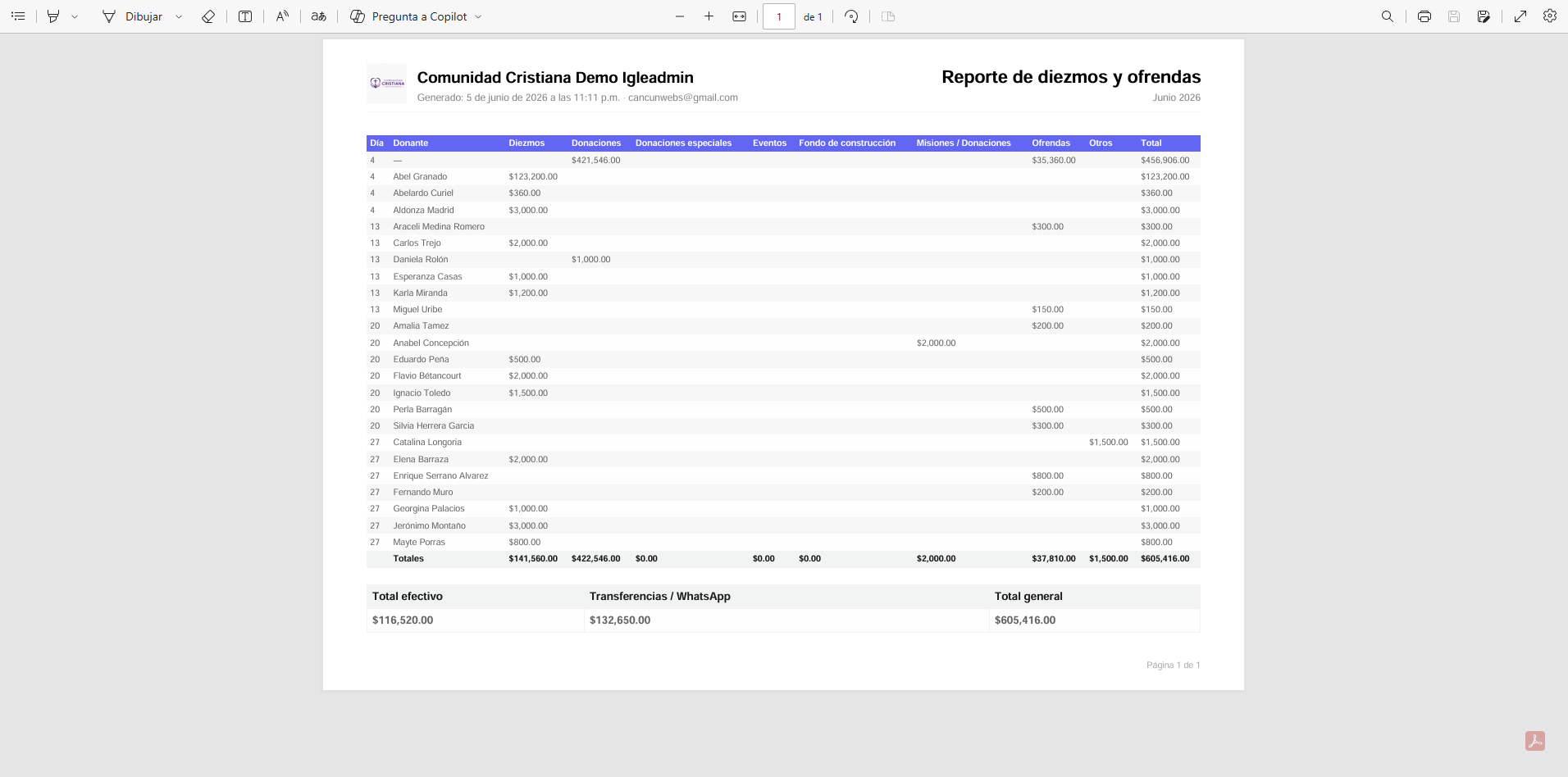Image resolution: width=1568 pixels, height=777 pixels.
Task: Select donor name 'Abel Granado'
Action: tap(420, 176)
